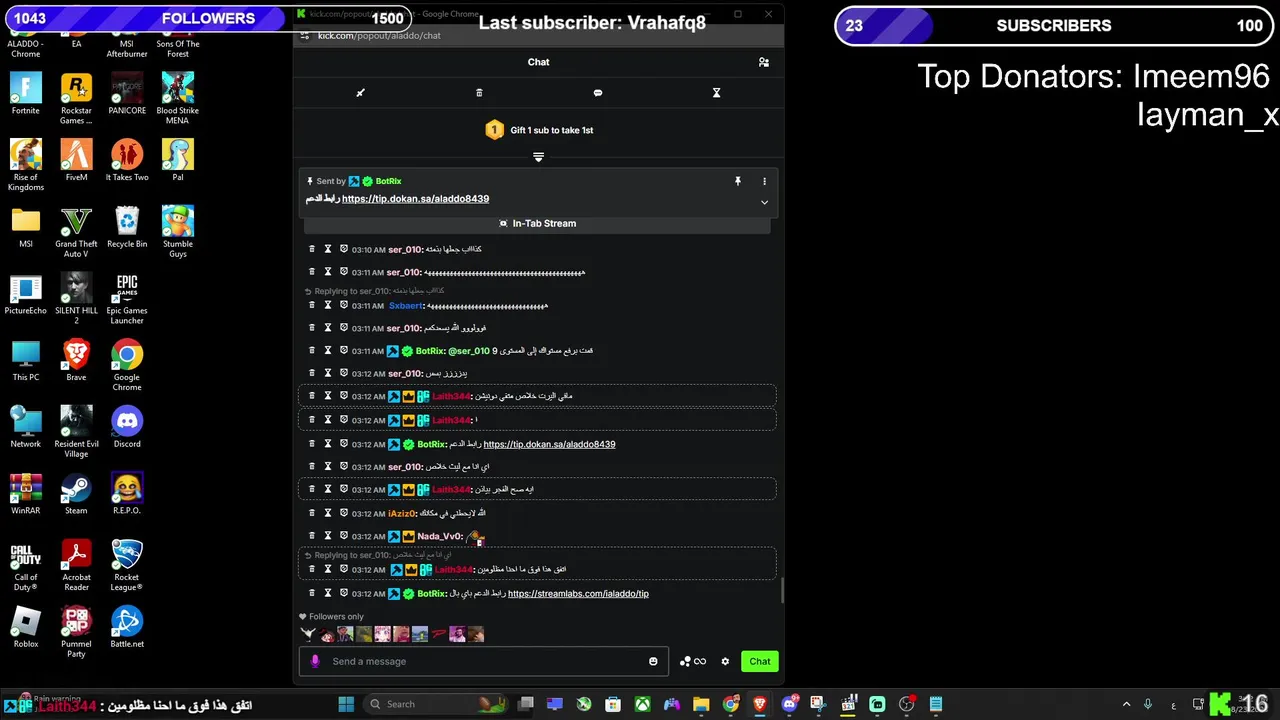Collapse the gift leaderboard with down arrow handle
This screenshot has width=1280, height=720.
pos(538,157)
